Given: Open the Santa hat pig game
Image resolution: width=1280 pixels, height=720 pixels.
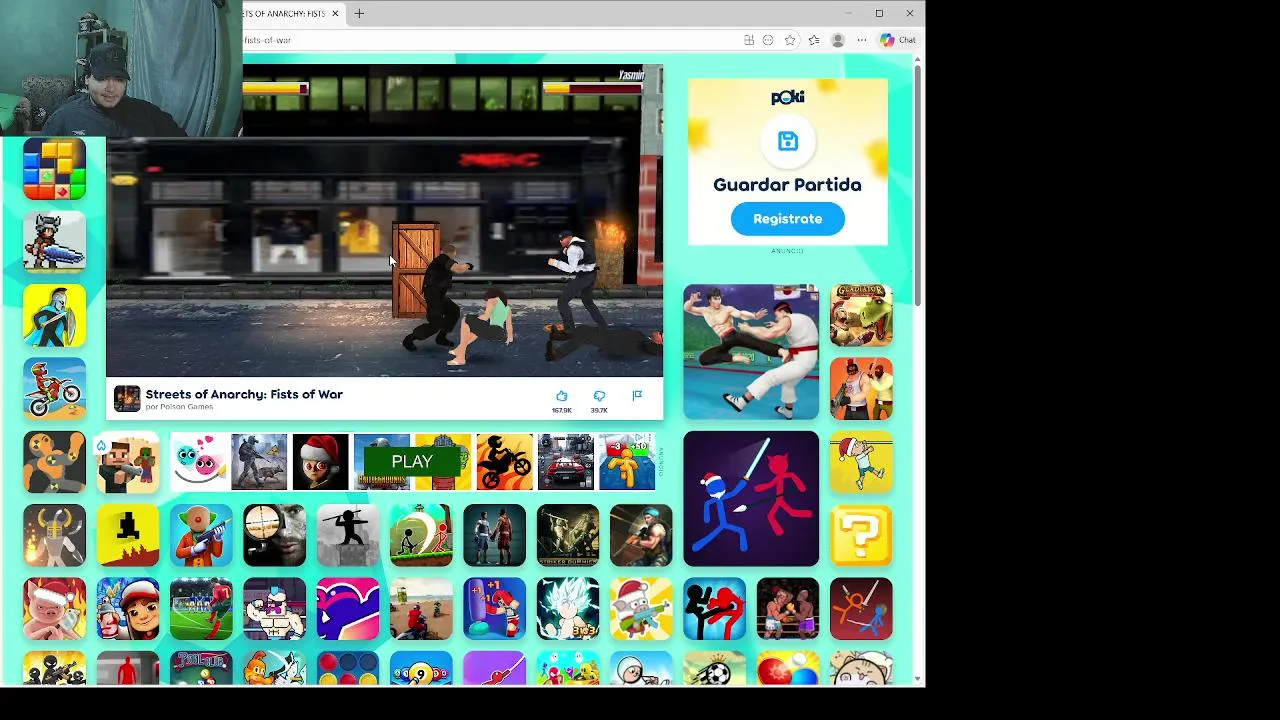Looking at the screenshot, I should (54, 609).
